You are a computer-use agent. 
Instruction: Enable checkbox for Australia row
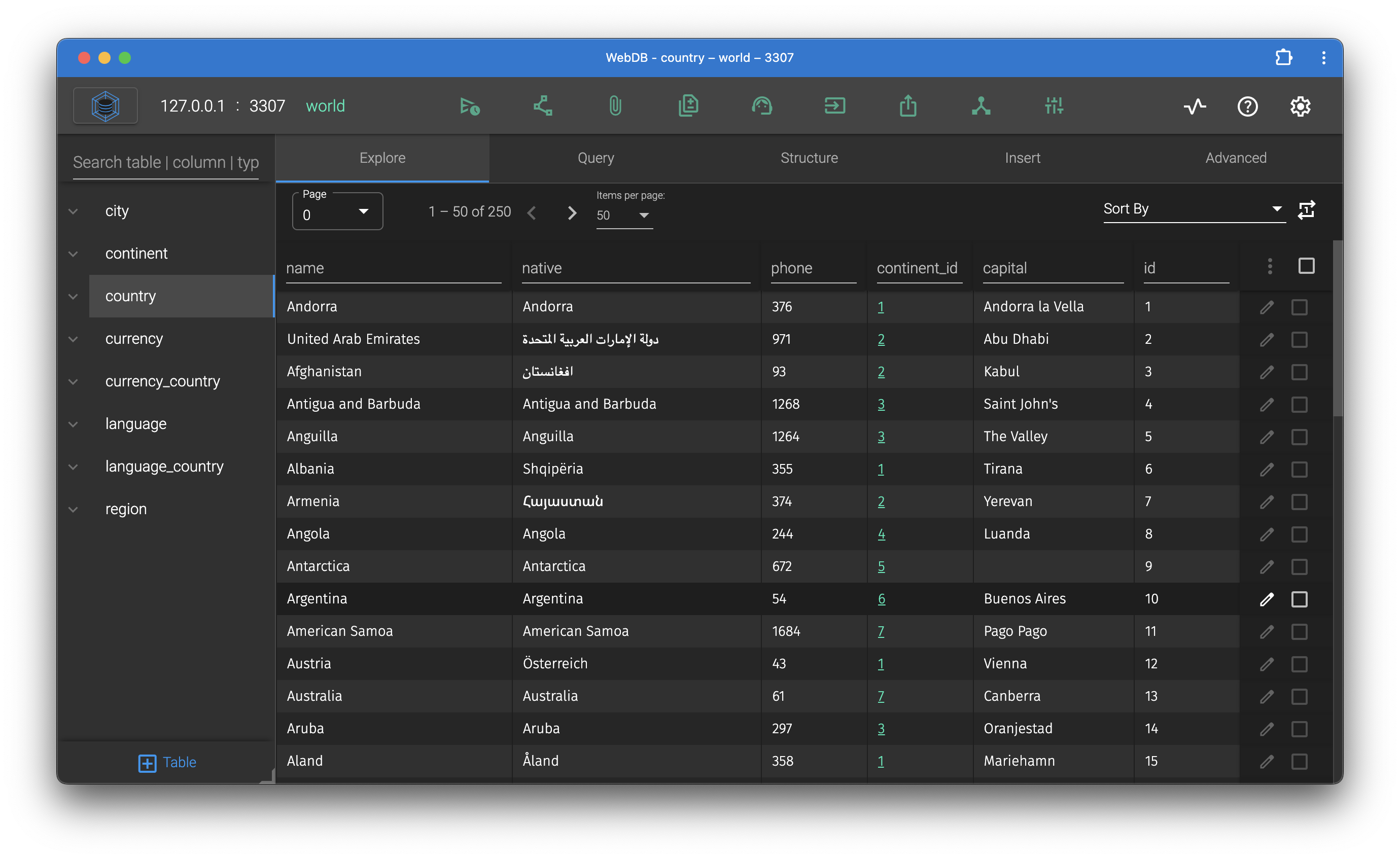[1300, 696]
